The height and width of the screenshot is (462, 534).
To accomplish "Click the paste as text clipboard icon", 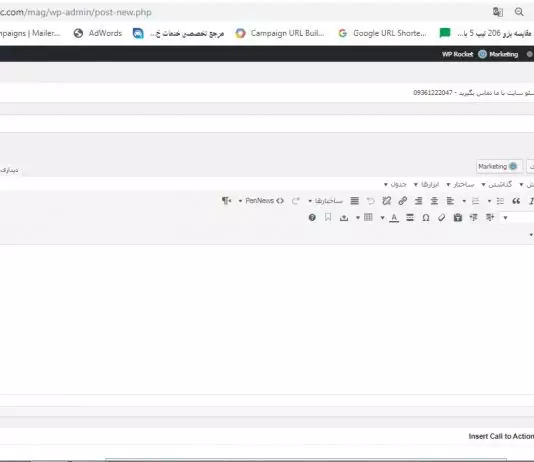I will pyautogui.click(x=458, y=218).
